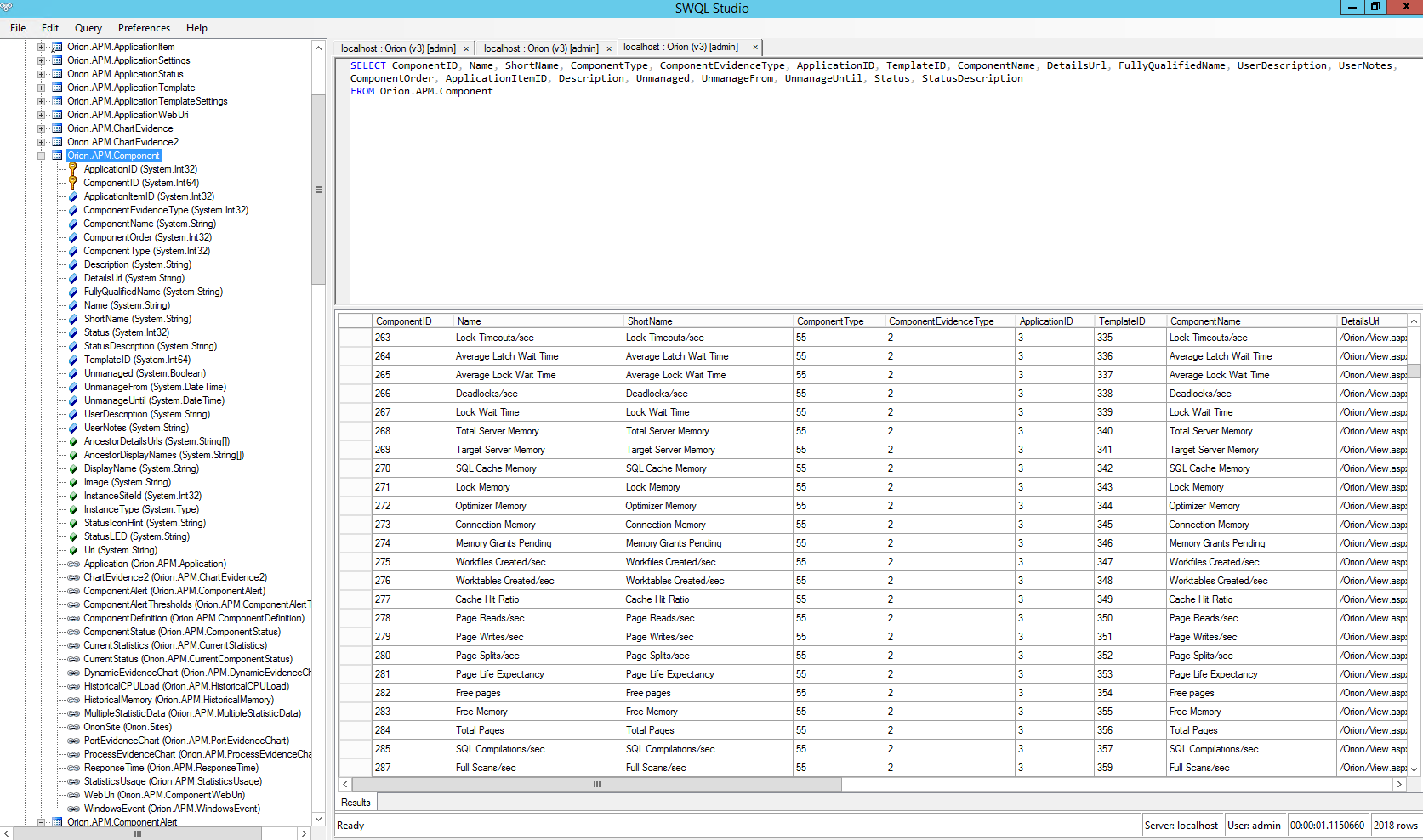This screenshot has width=1423, height=840.
Task: Open the Preferences menu
Action: (144, 28)
